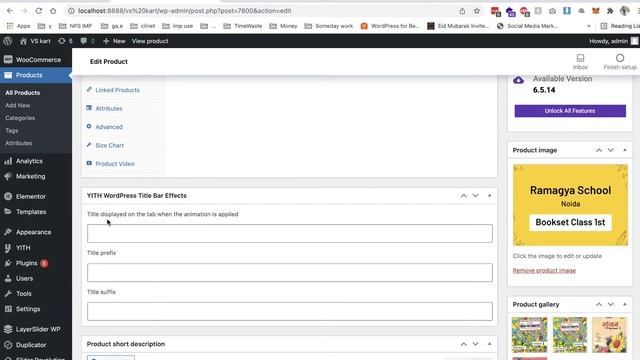Move YITH Title Bar Effects panel down
640x360 pixels.
pos(476,196)
